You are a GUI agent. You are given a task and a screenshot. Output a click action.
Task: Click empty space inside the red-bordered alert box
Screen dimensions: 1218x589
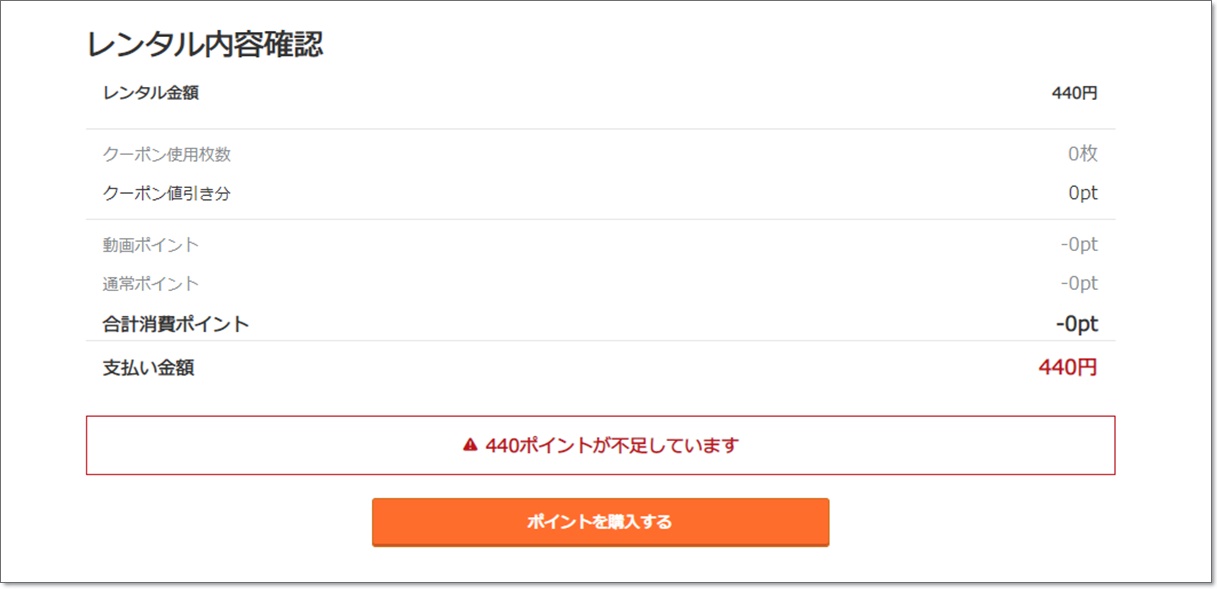(x=250, y=445)
